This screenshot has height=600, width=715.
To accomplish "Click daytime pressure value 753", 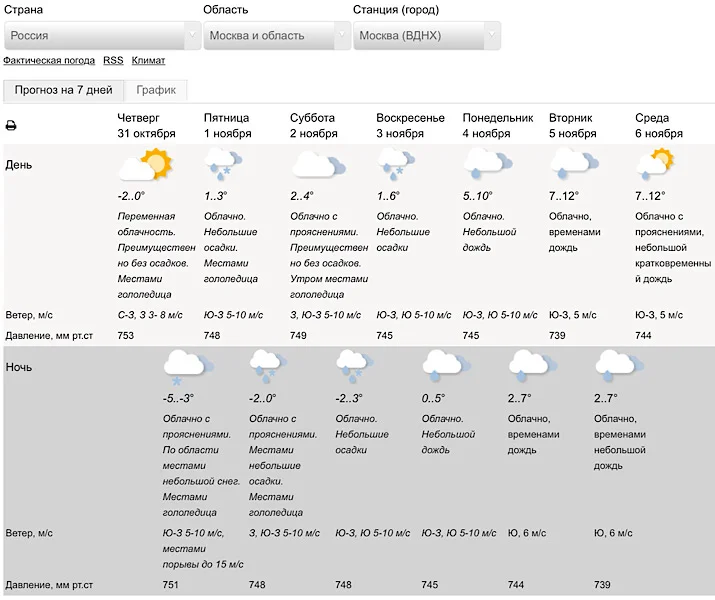I will [x=126, y=336].
